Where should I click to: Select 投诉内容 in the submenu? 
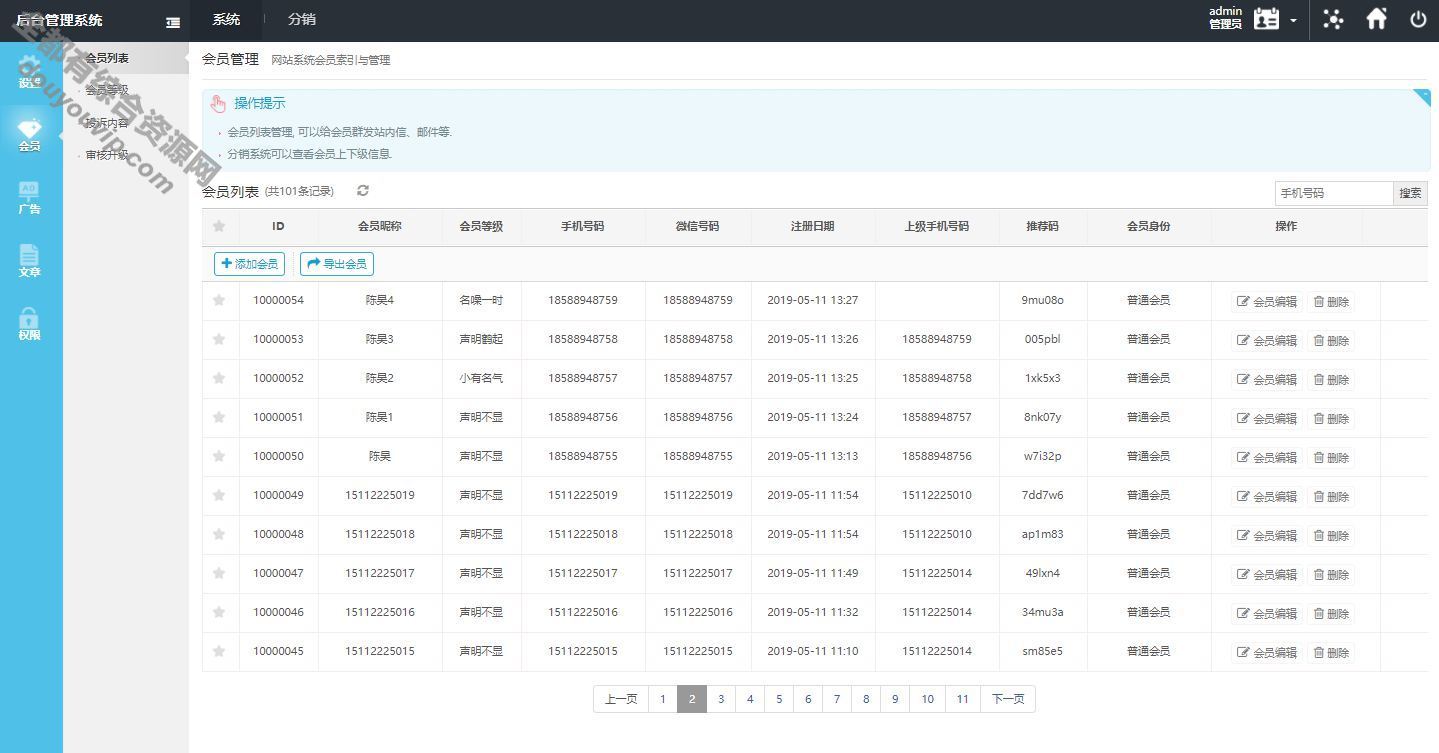tap(107, 123)
